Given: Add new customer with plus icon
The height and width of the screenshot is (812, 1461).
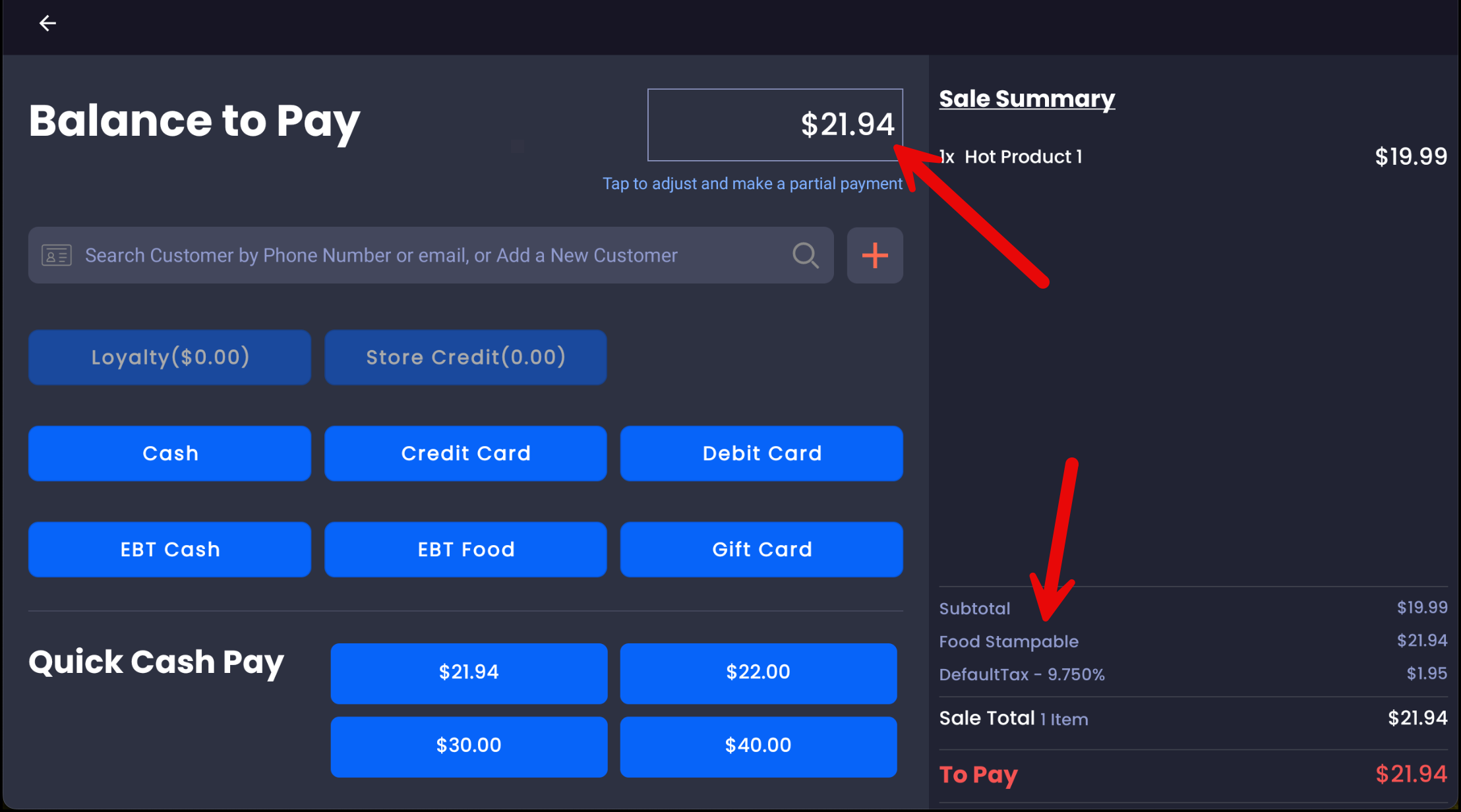Looking at the screenshot, I should point(874,256).
